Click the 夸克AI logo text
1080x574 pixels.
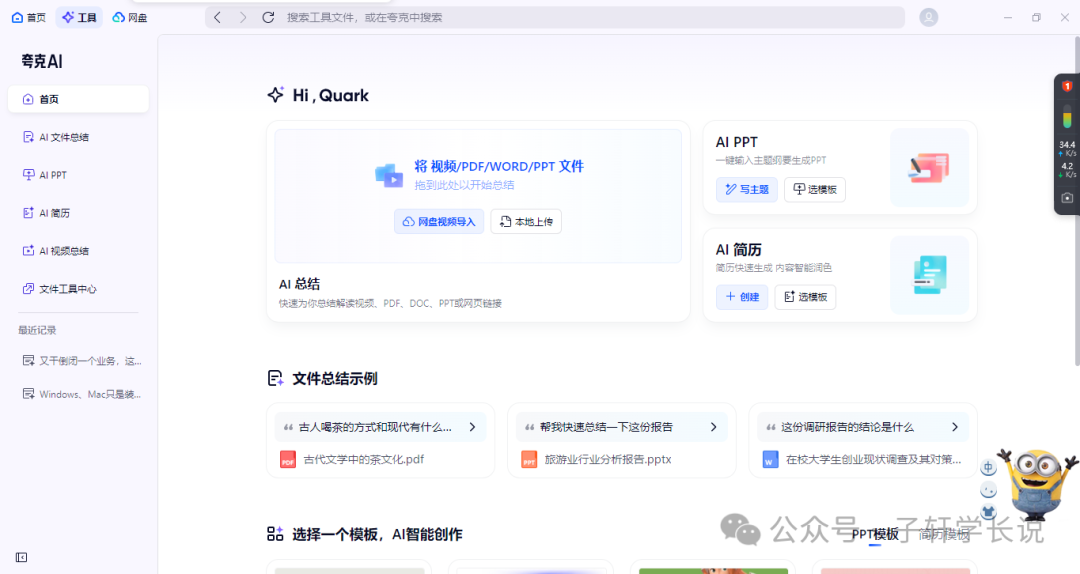42,61
